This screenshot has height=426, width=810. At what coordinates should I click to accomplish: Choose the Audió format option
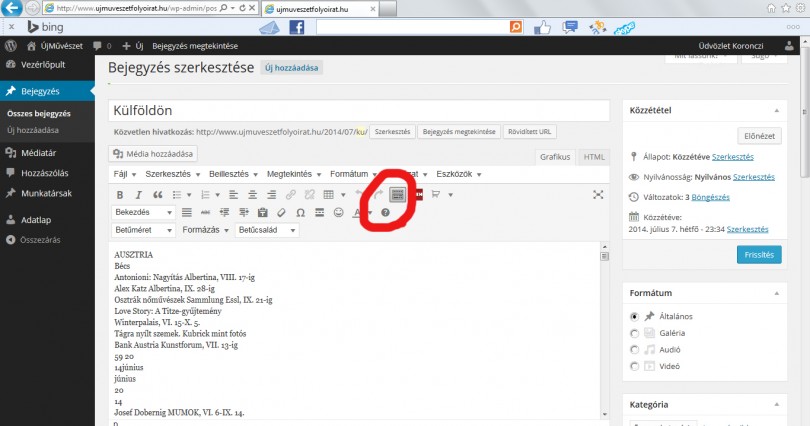tap(635, 350)
